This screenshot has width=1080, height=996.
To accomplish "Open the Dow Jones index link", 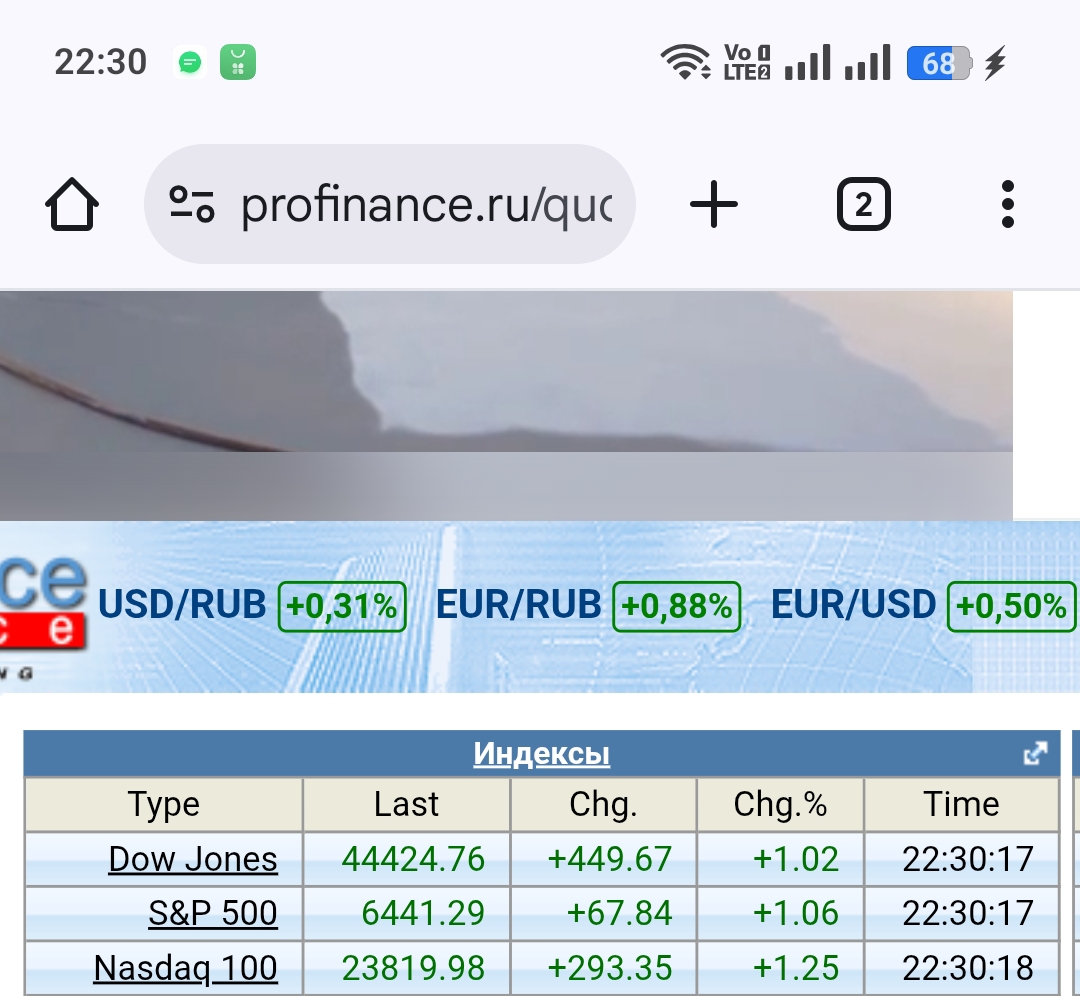I will pos(193,859).
